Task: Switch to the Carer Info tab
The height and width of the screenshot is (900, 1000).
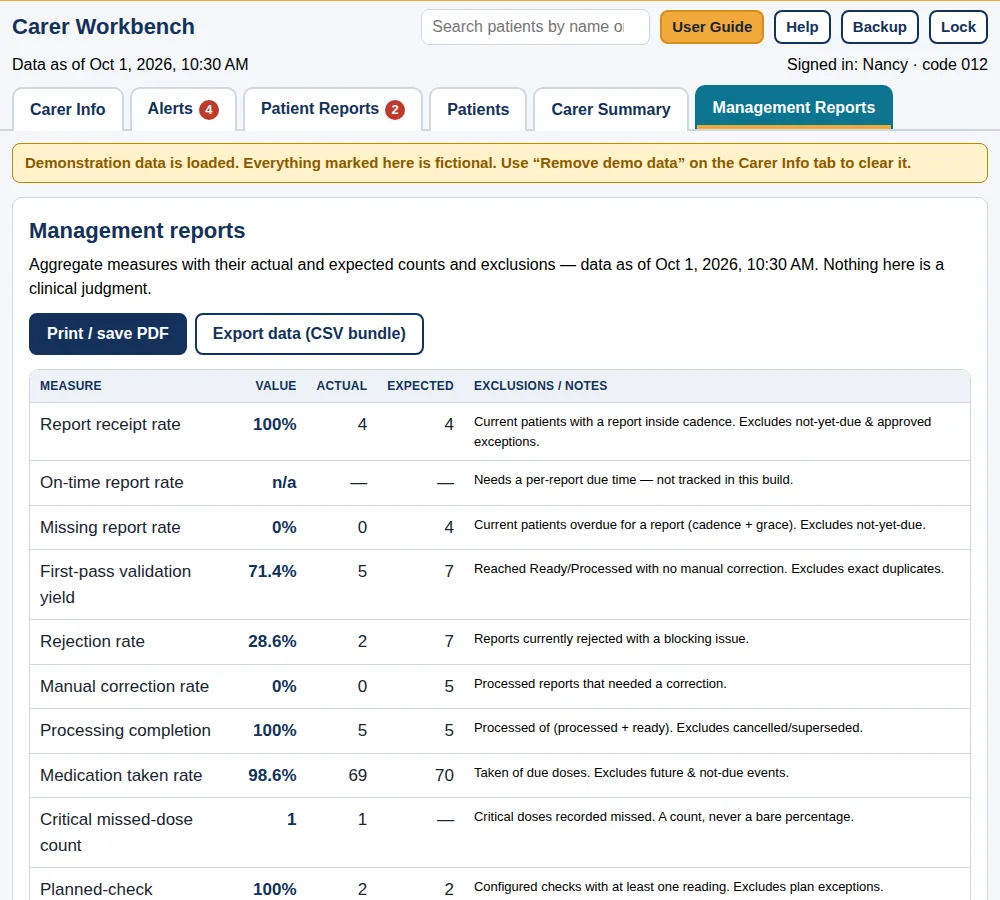Action: click(68, 109)
